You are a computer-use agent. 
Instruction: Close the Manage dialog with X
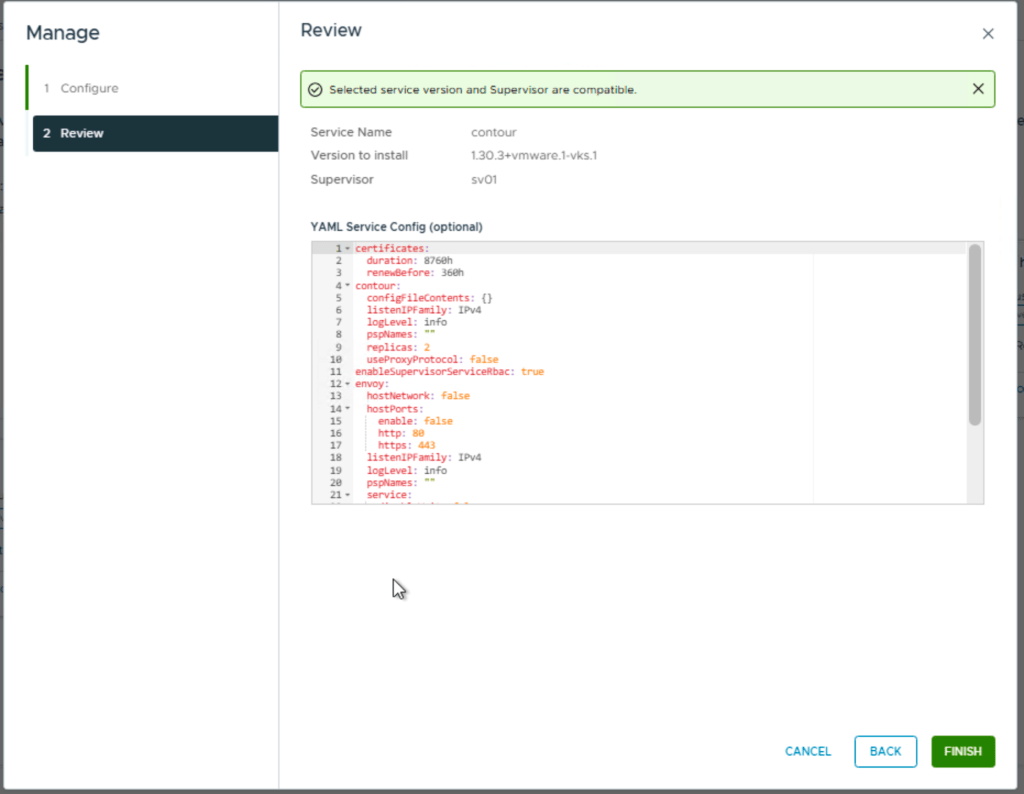988,34
